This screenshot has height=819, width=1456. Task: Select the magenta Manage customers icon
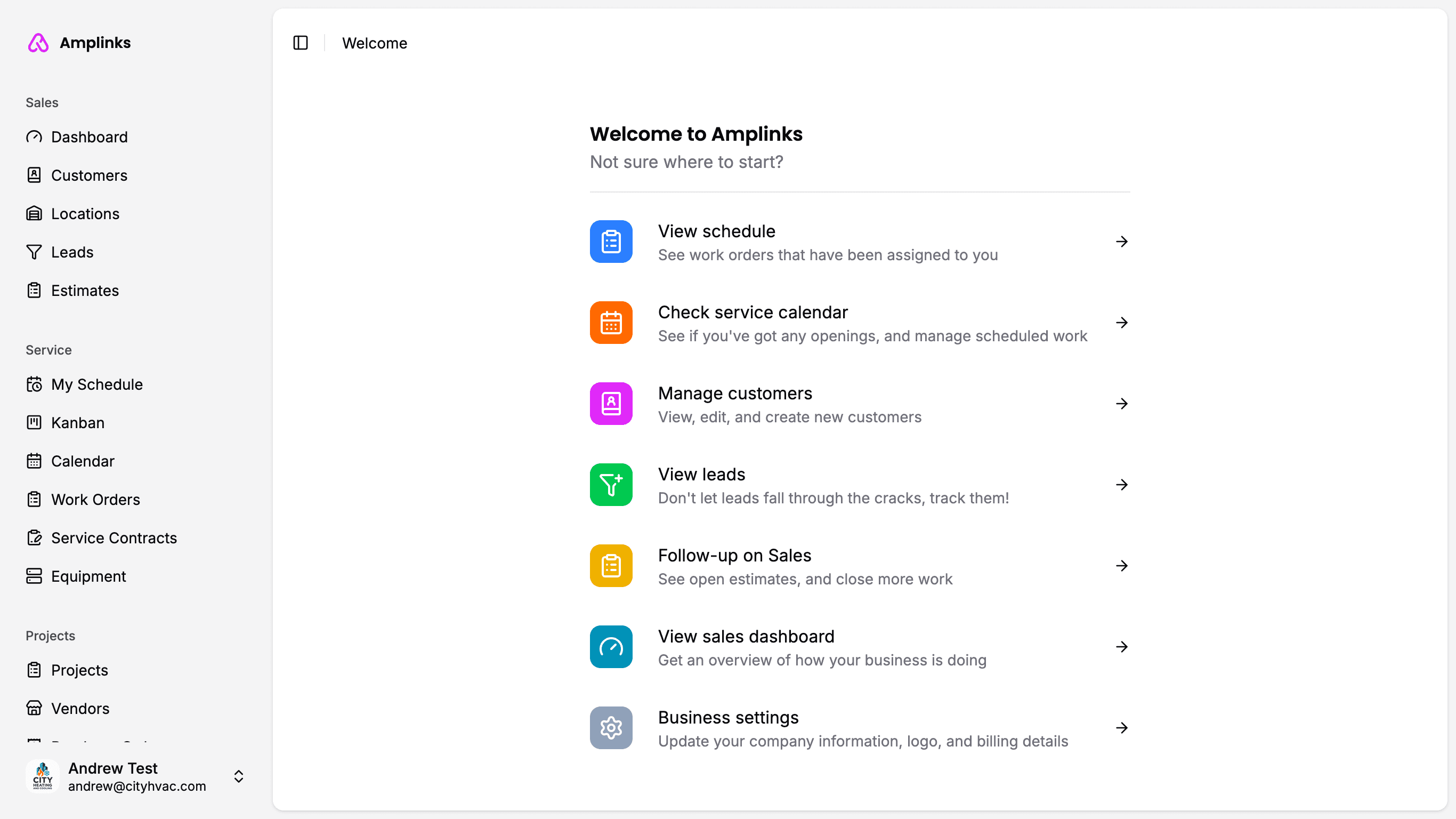(x=611, y=403)
